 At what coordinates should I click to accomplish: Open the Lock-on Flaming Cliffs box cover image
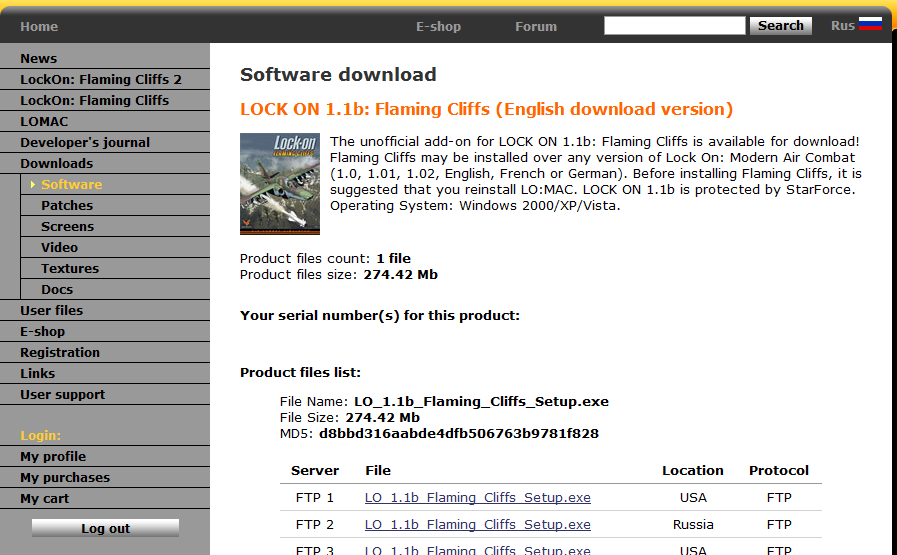tap(280, 184)
